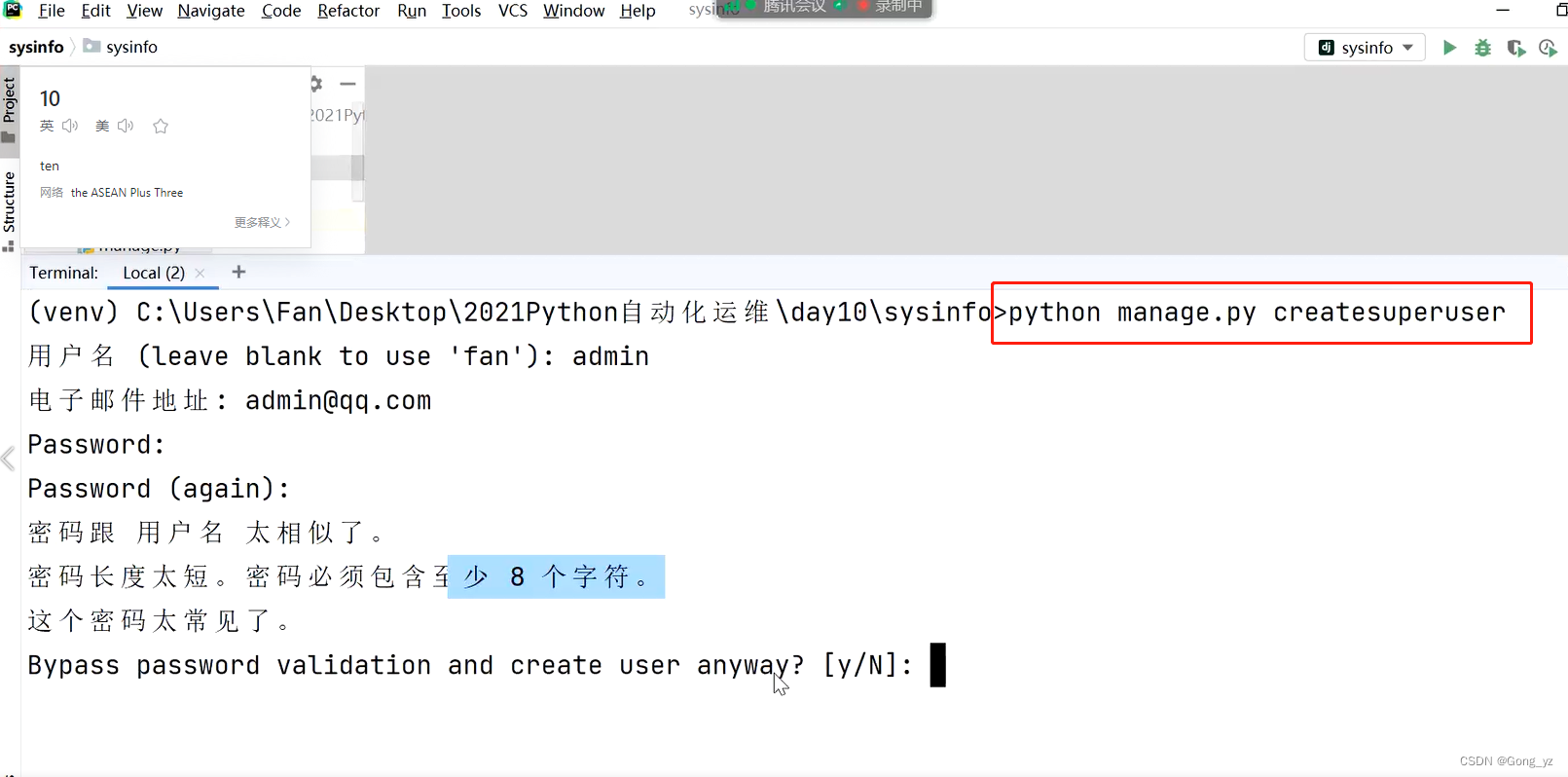This screenshot has height=777, width=1568.
Task: Open the Project tool window tab
Action: click(x=9, y=109)
